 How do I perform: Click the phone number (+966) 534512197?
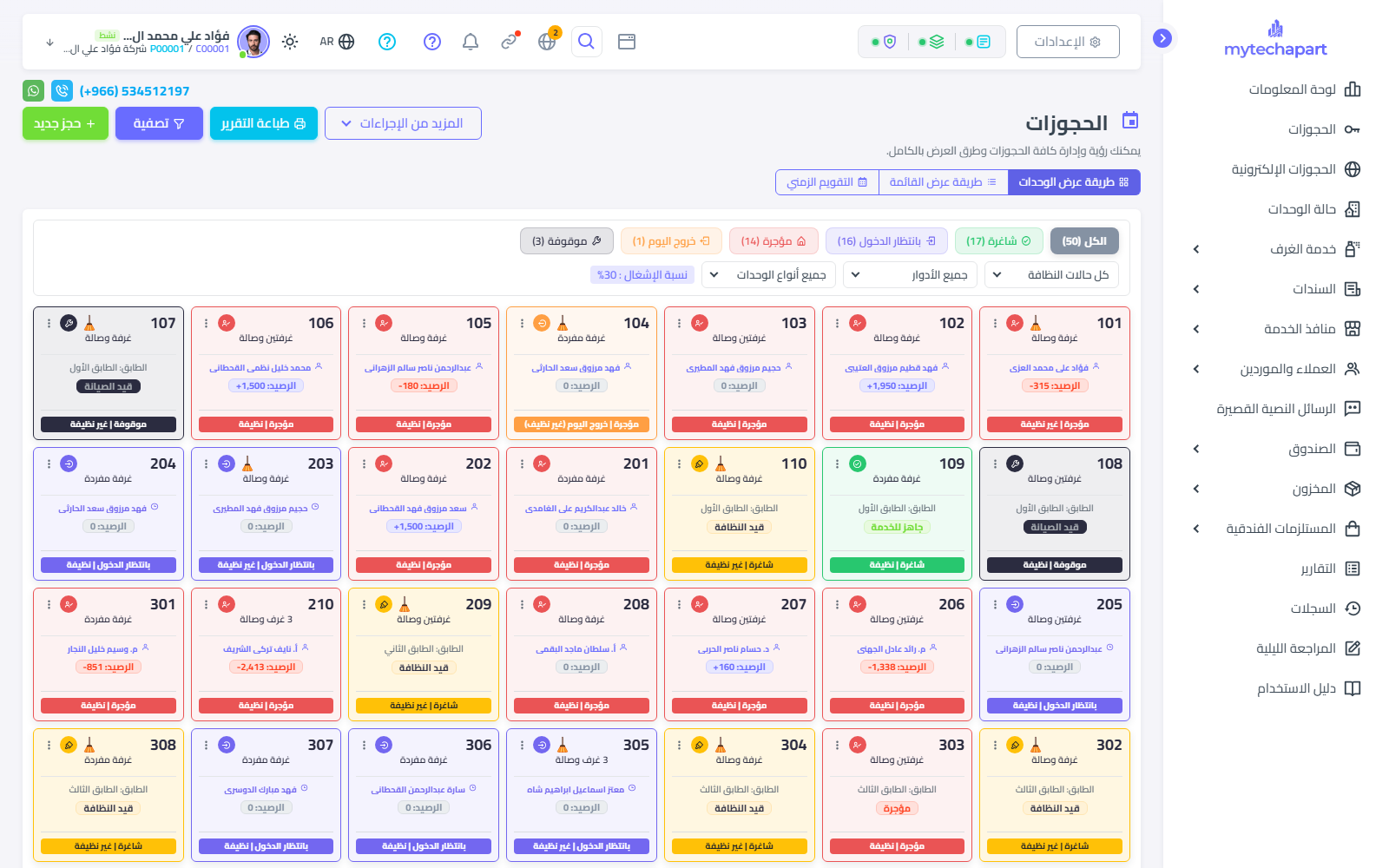point(135,91)
